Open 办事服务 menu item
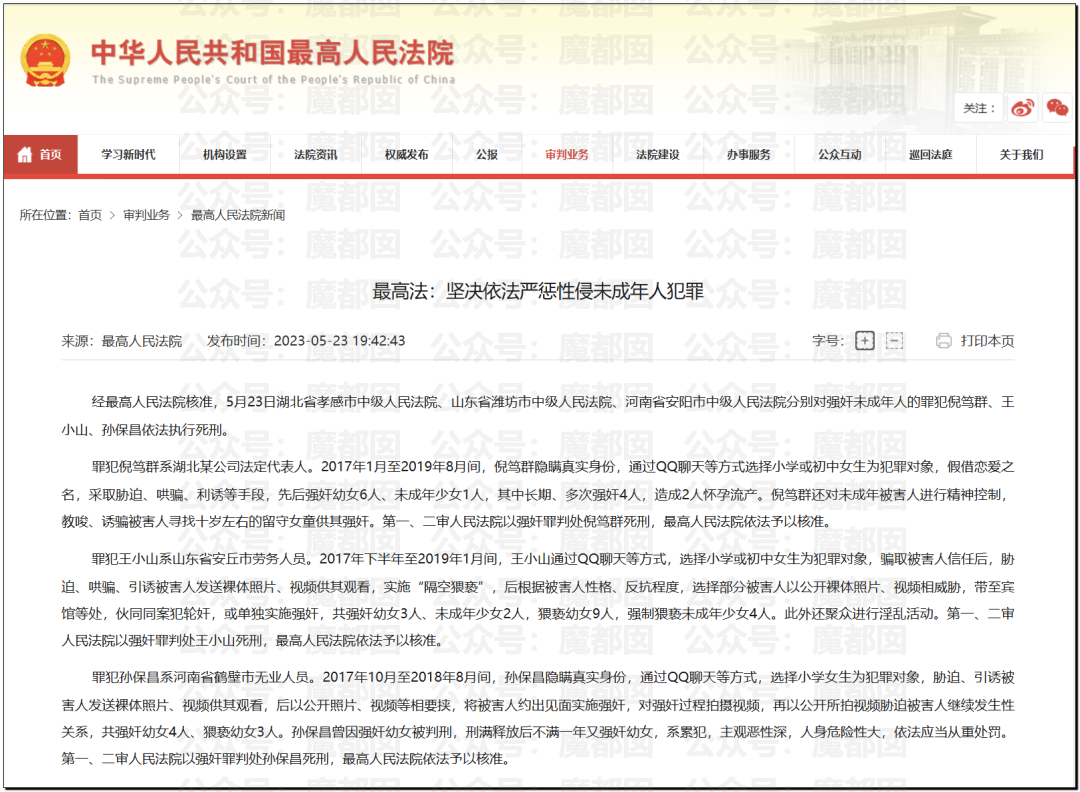This screenshot has width=1080, height=792. point(749,155)
